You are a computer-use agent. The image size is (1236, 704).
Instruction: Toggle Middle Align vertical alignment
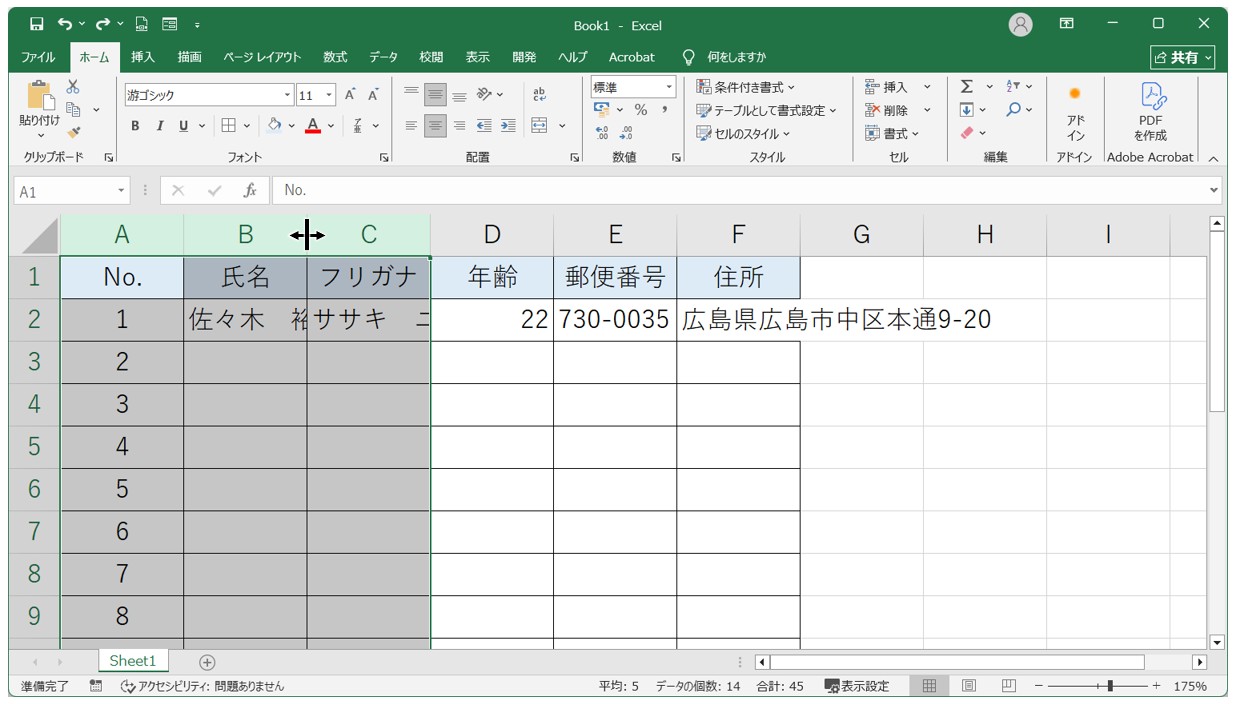point(435,95)
